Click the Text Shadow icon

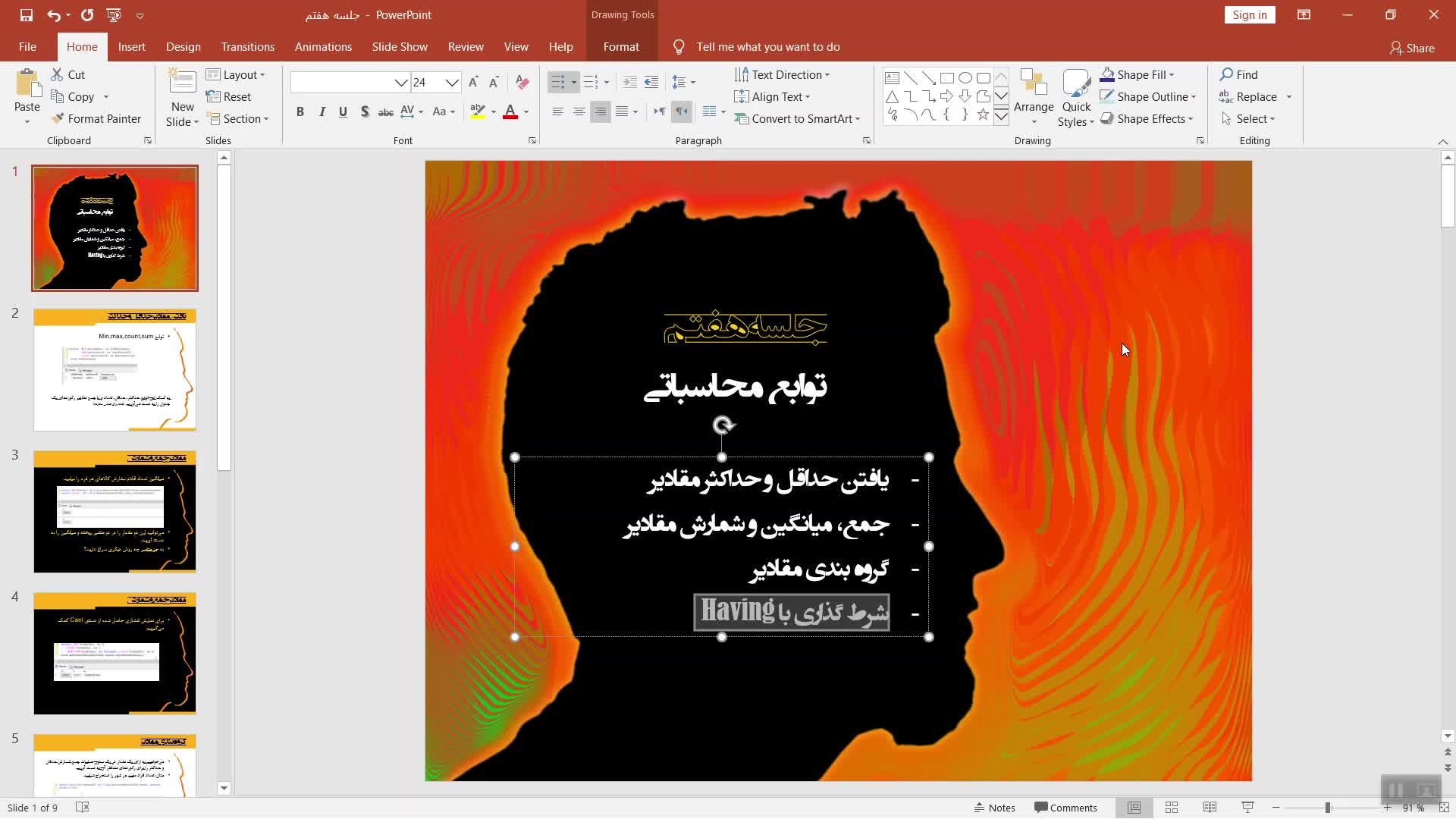[x=365, y=112]
